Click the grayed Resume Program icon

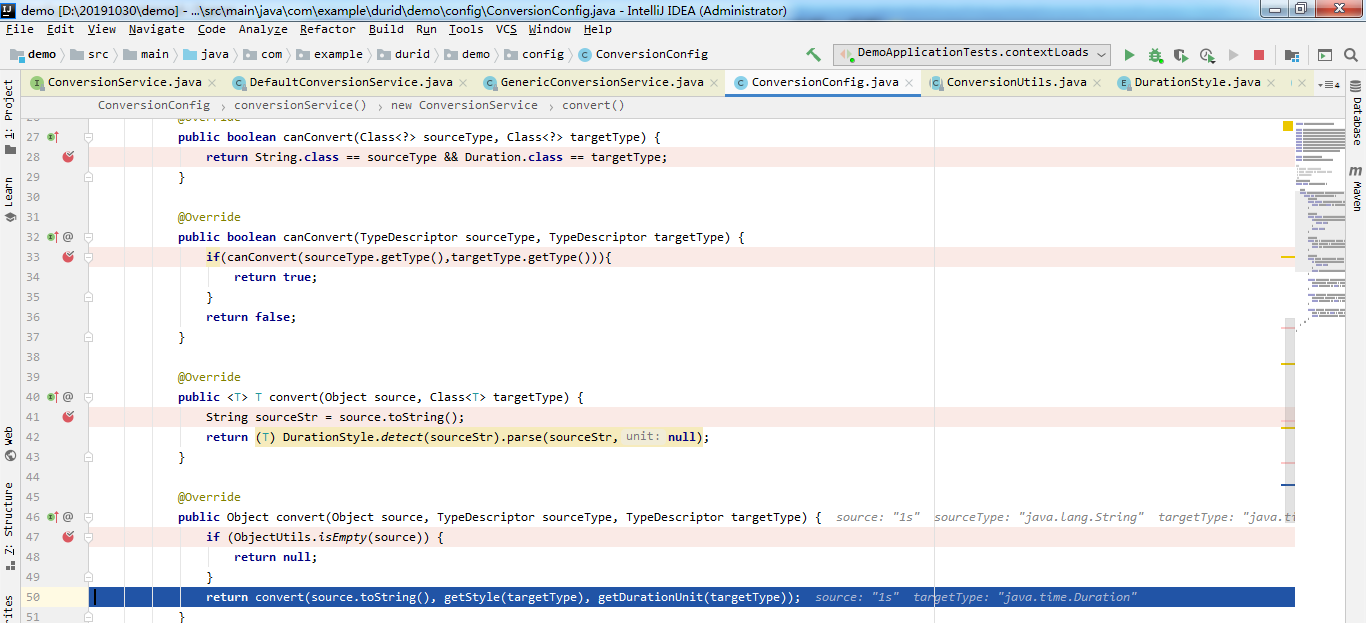[1233, 55]
